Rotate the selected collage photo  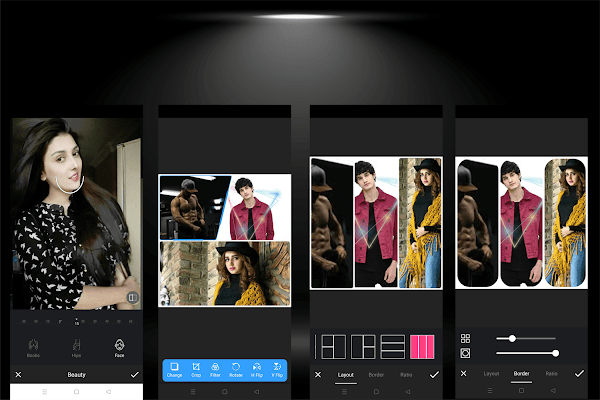click(236, 370)
